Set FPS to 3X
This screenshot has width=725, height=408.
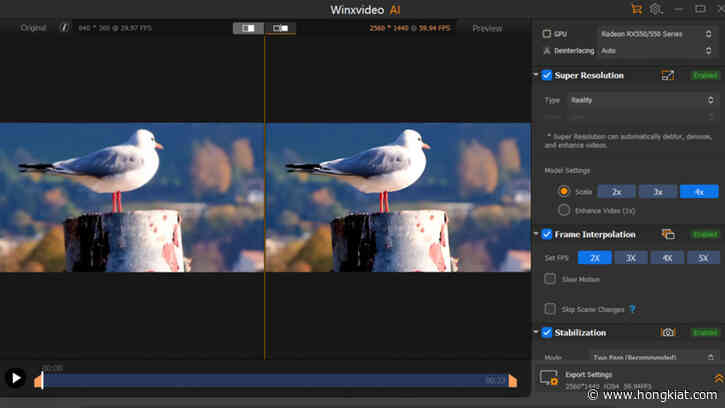click(631, 258)
